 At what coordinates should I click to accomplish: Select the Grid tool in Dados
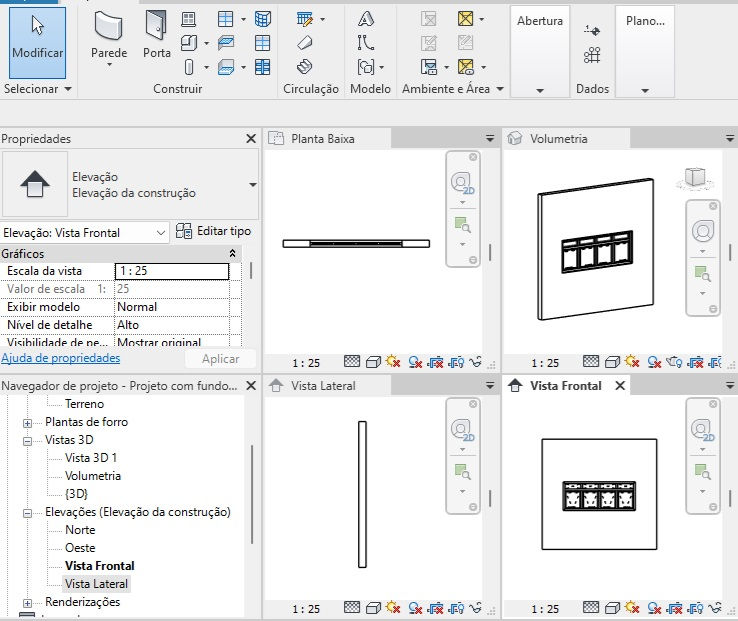coord(592,55)
